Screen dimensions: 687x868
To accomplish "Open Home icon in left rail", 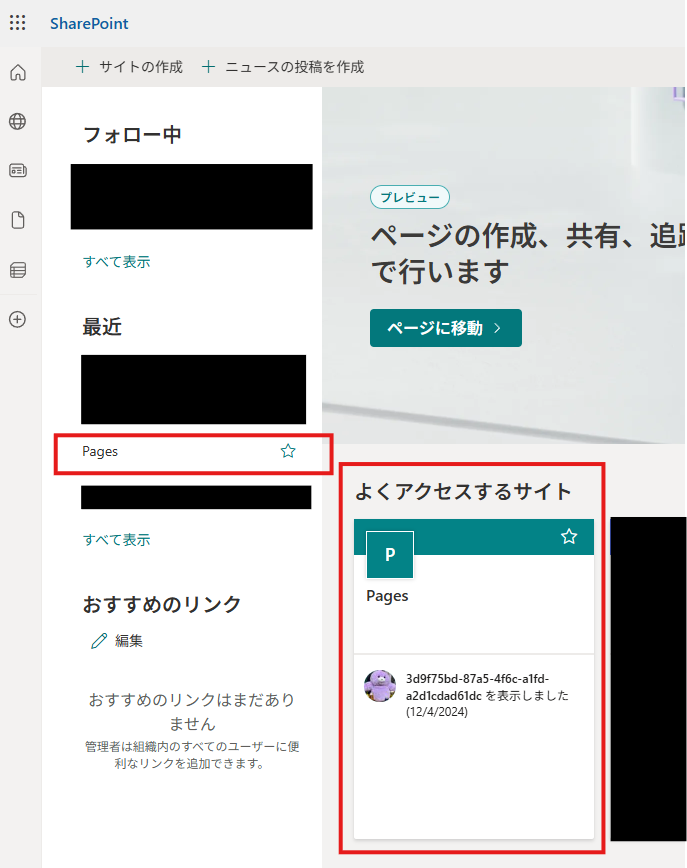I will (18, 73).
